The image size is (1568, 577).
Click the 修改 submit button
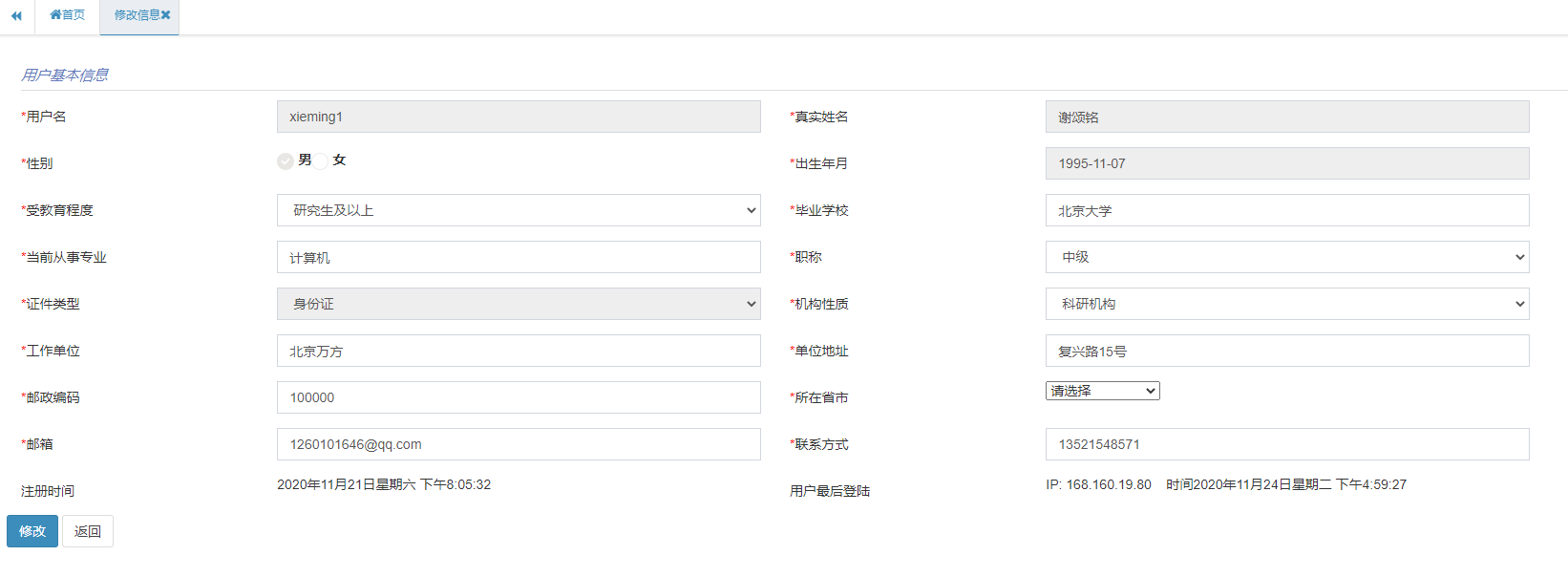coord(32,531)
